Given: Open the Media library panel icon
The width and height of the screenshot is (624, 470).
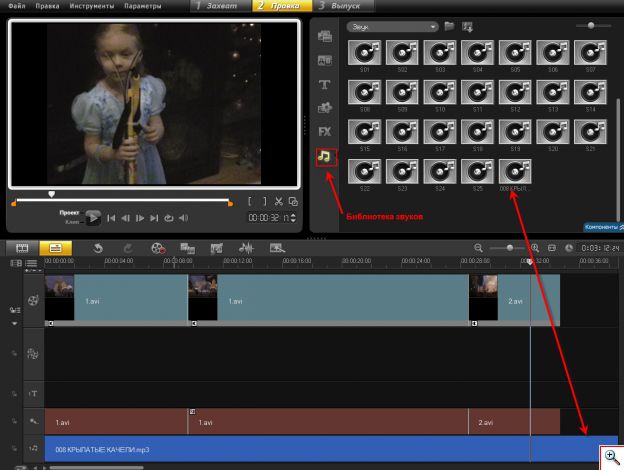Looking at the screenshot, I should pos(325,36).
